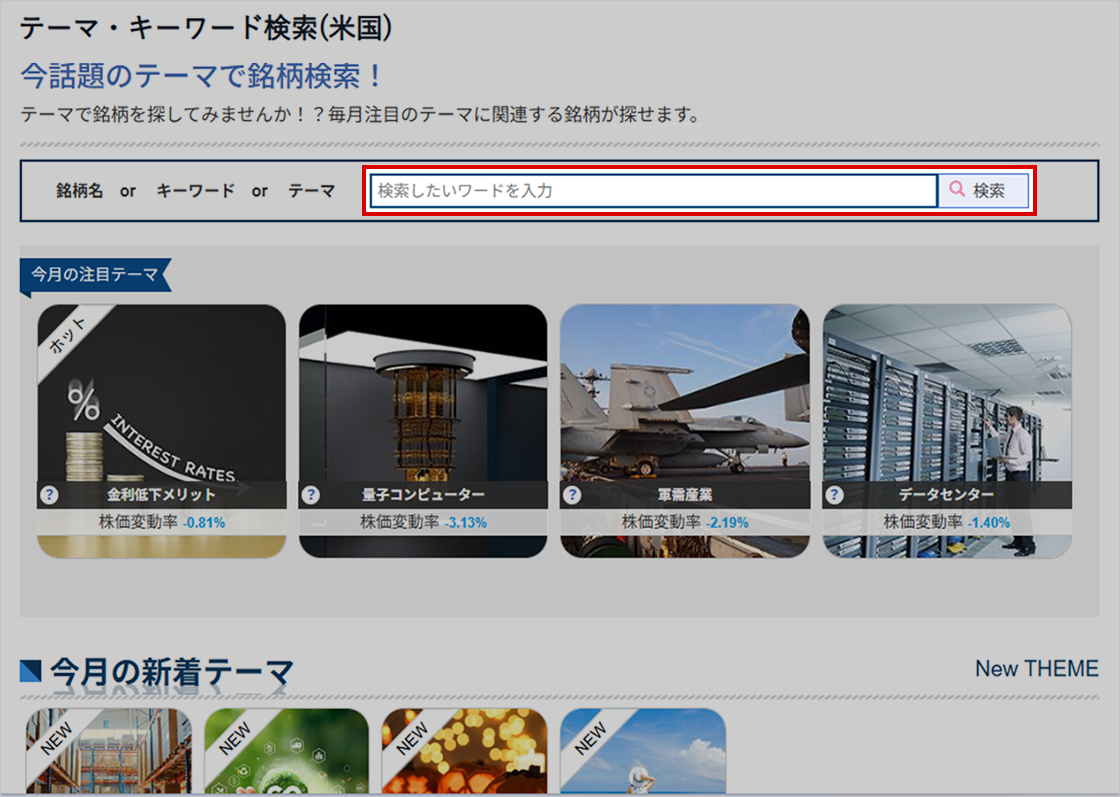Click the question mark beside 量子コンピューター
The image size is (1120, 797).
311,495
